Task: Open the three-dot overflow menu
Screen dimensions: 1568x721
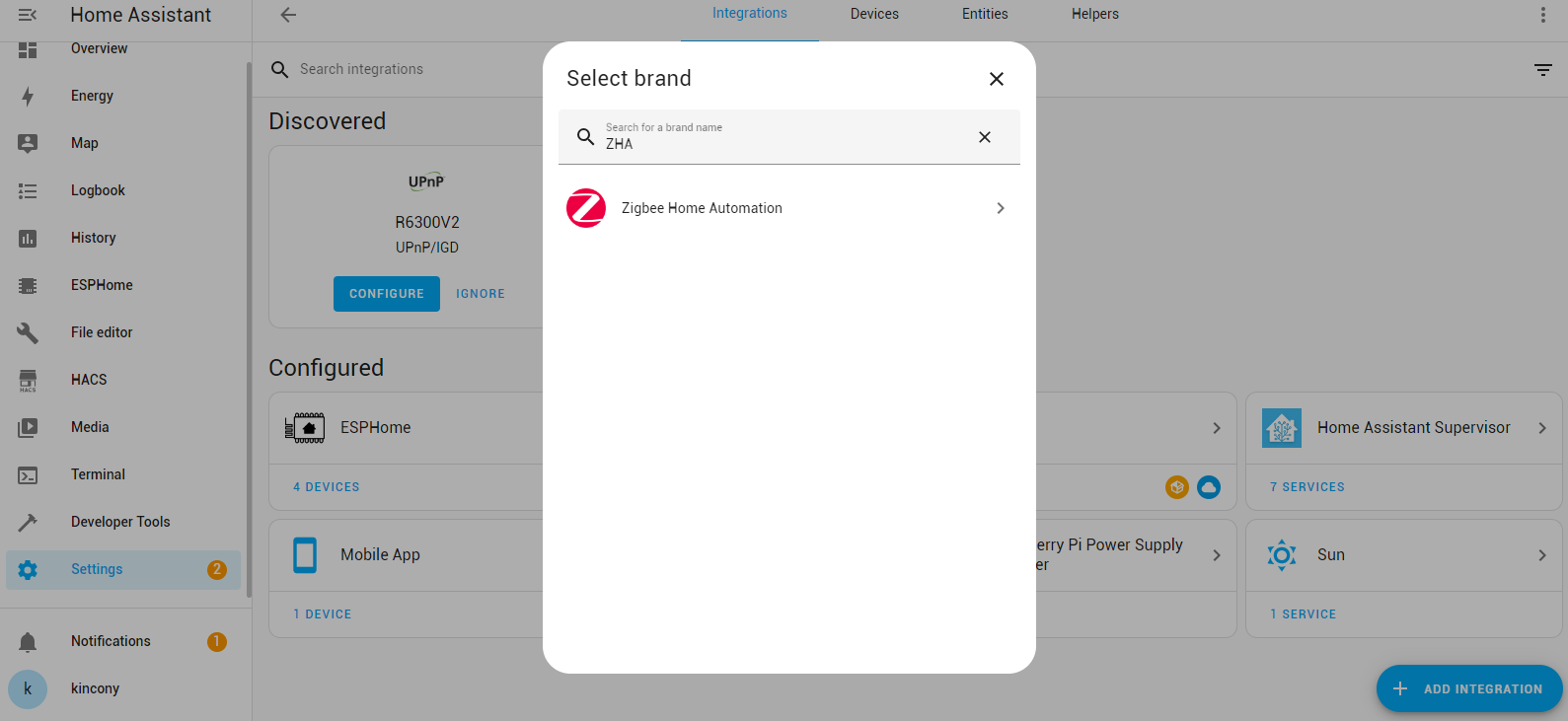Action: coord(1542,15)
